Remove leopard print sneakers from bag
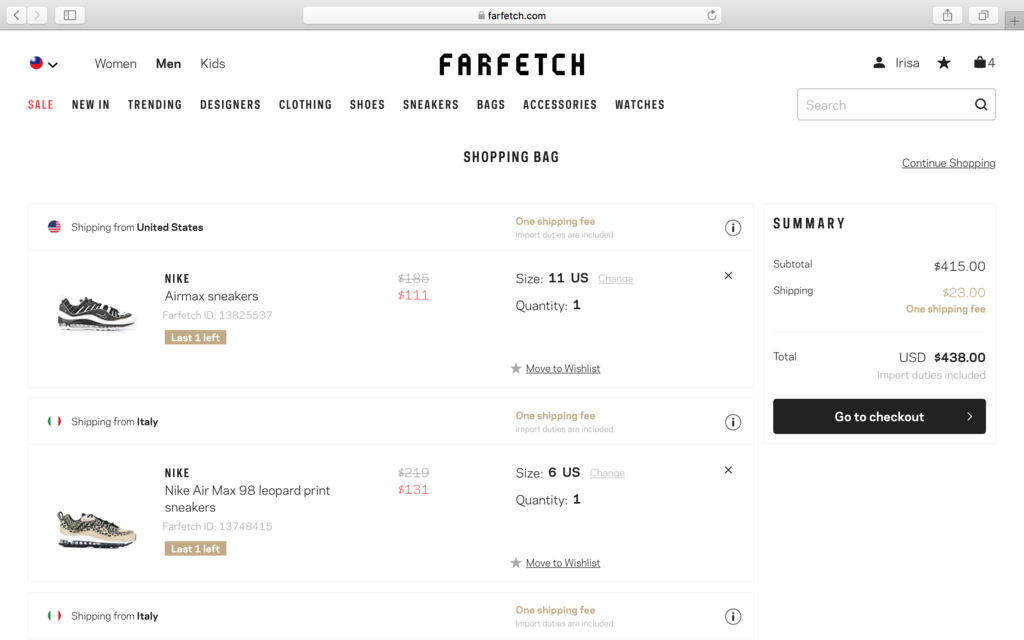1024x640 pixels. tap(728, 470)
